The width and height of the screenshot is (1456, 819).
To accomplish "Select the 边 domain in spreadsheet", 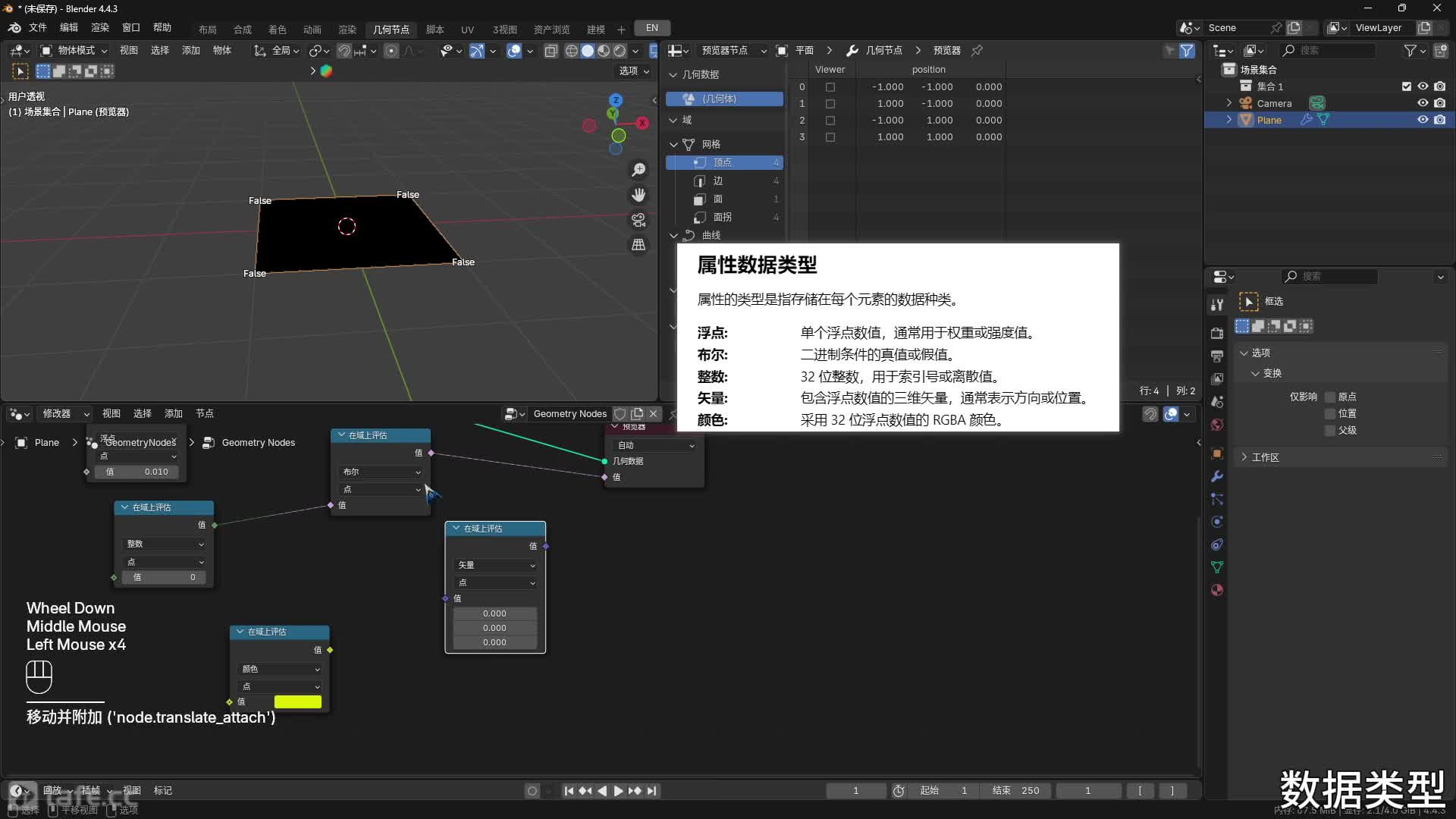I will [x=724, y=180].
